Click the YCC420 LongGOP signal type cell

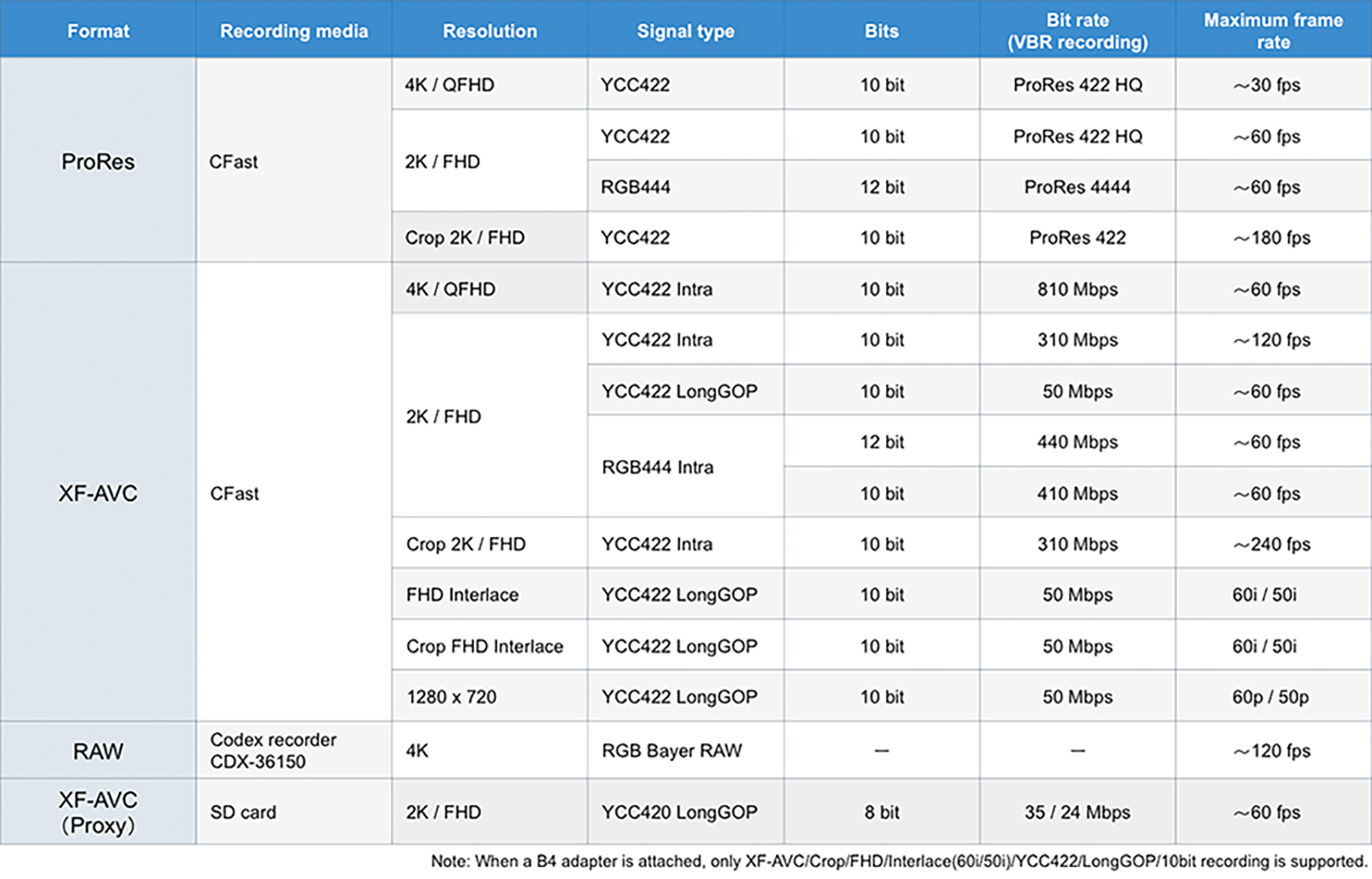(679, 812)
